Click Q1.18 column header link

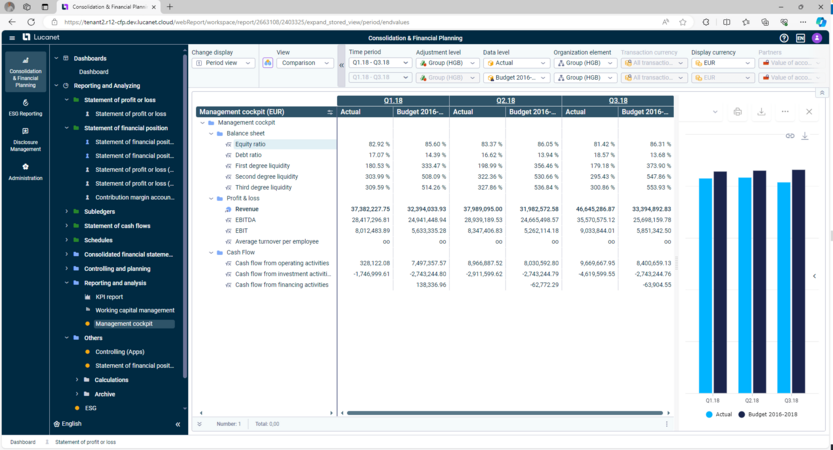point(393,100)
